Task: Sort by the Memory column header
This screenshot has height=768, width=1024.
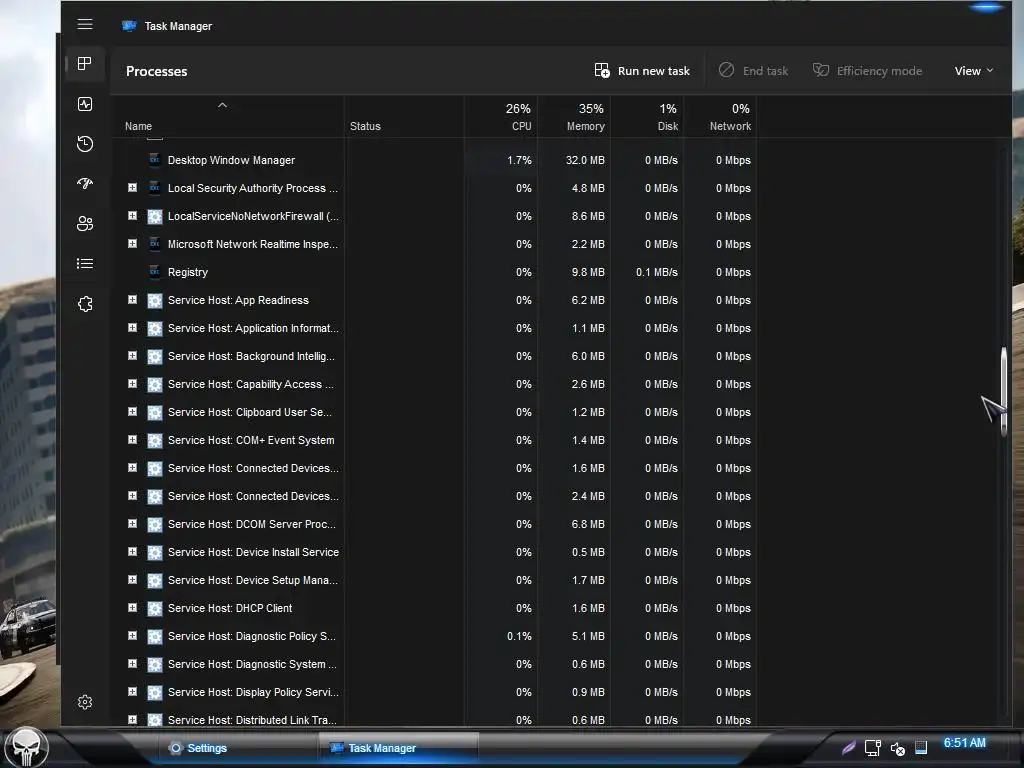Action: point(574,118)
